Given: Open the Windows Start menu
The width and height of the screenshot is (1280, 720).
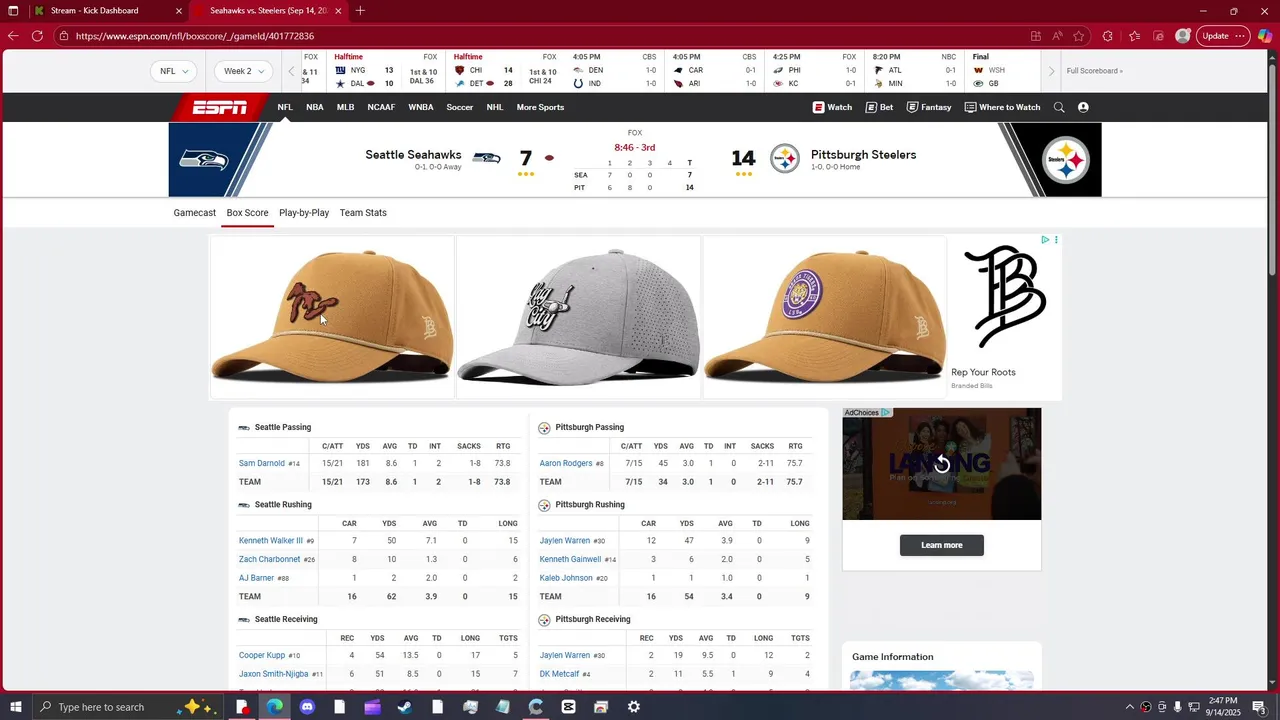Looking at the screenshot, I should point(15,707).
